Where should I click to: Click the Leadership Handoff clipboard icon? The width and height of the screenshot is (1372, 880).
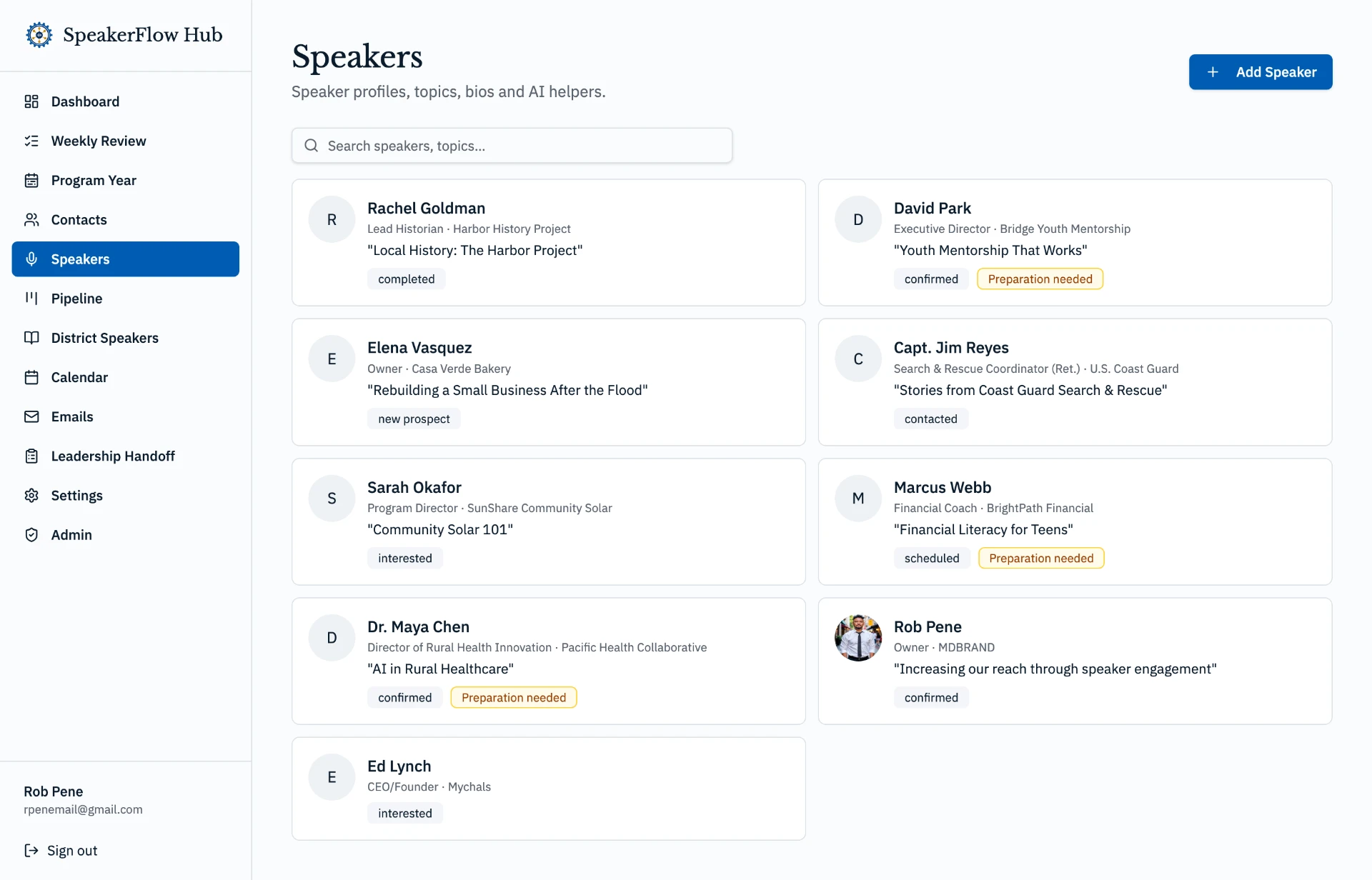click(31, 456)
